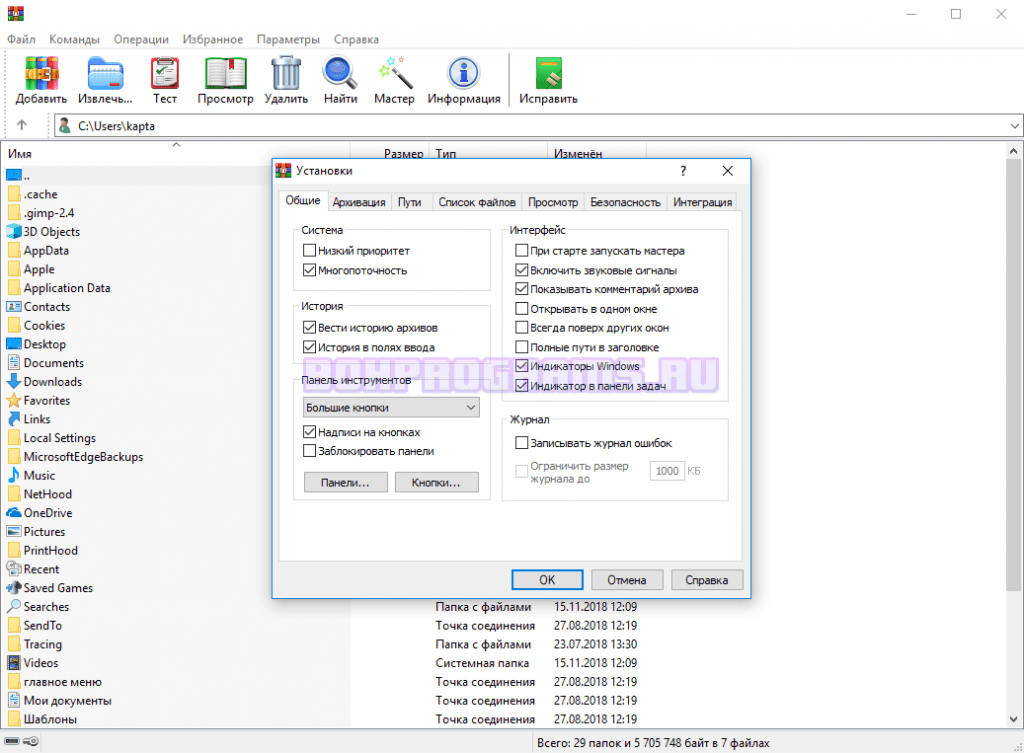Expand the address bar path dropdown
This screenshot has height=753, width=1024.
1014,126
